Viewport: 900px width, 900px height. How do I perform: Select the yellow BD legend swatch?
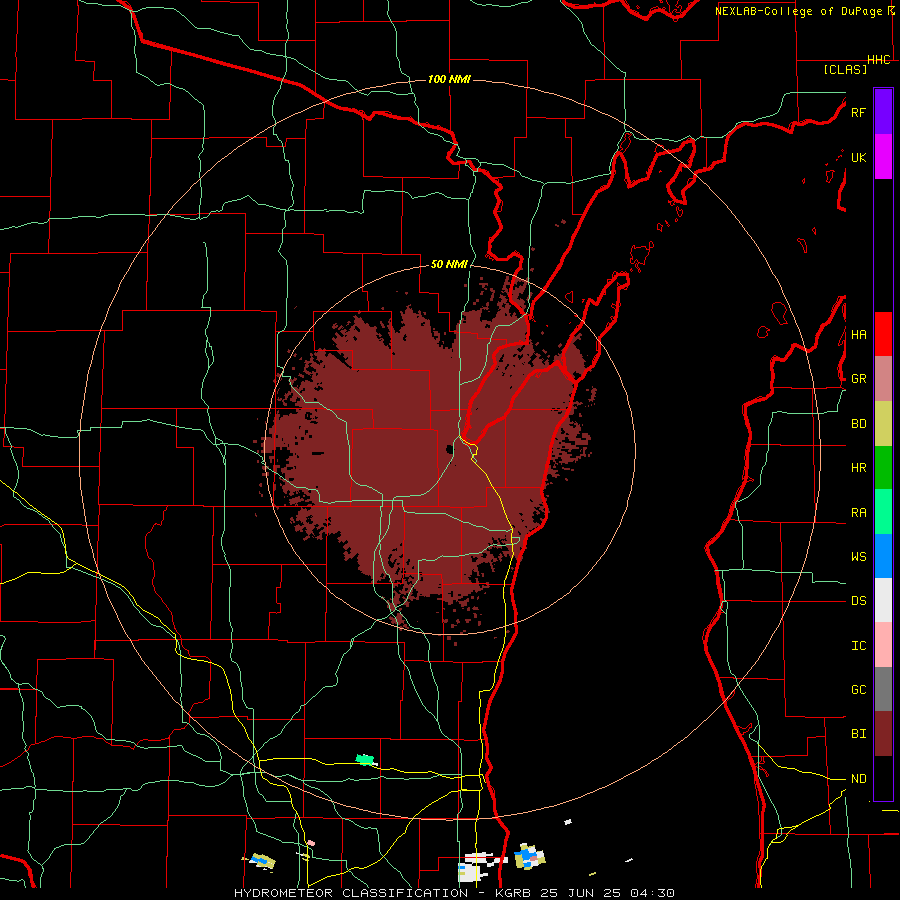(883, 424)
